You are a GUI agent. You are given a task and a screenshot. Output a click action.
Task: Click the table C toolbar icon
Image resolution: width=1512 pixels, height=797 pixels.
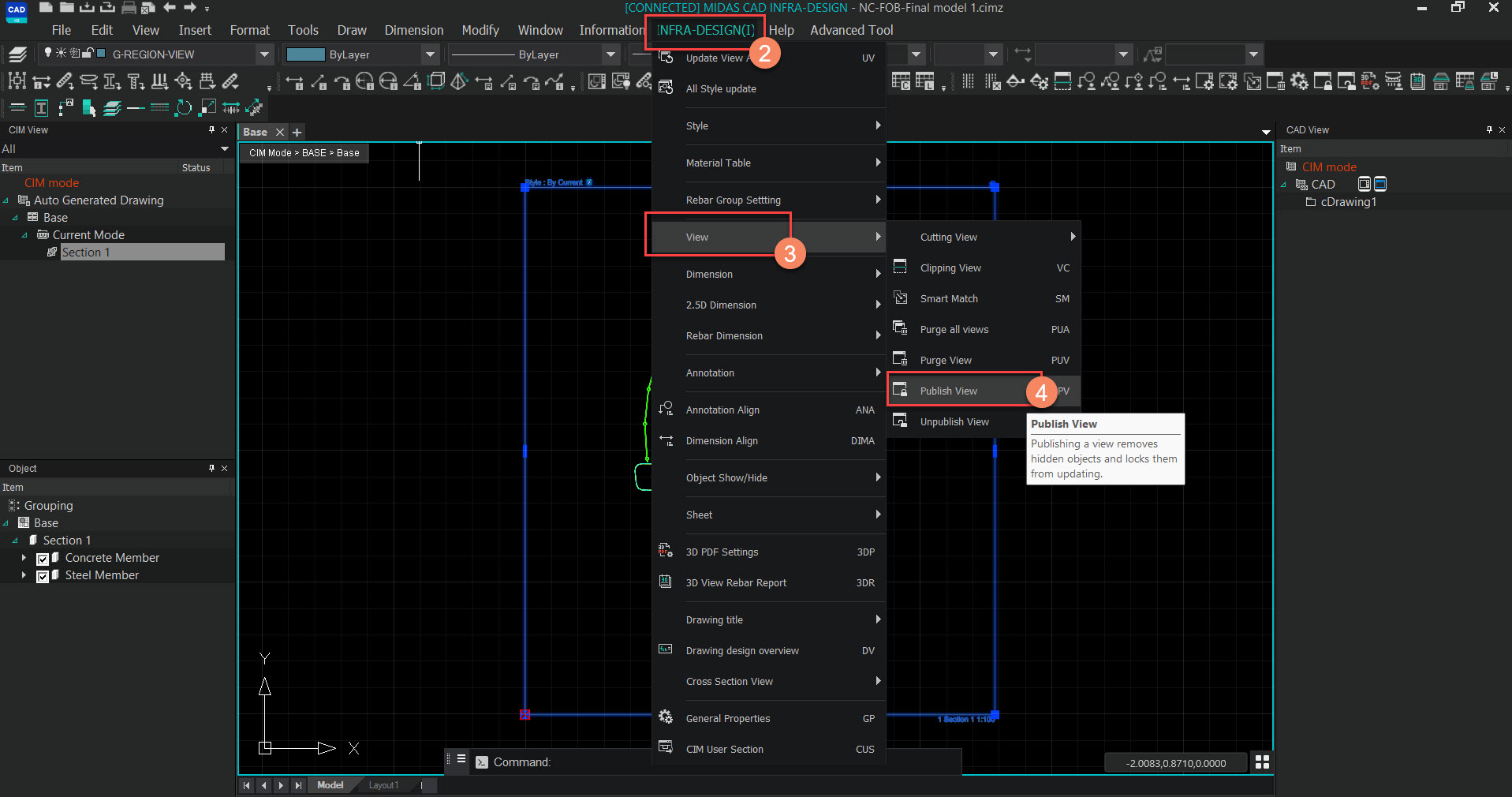coord(901,81)
